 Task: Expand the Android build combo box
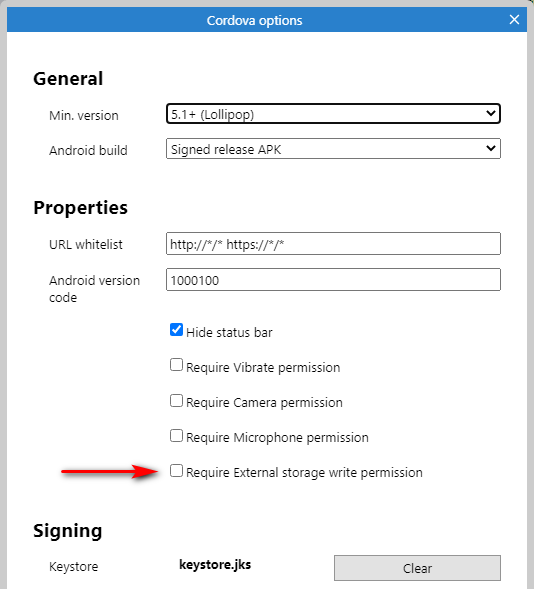point(333,149)
